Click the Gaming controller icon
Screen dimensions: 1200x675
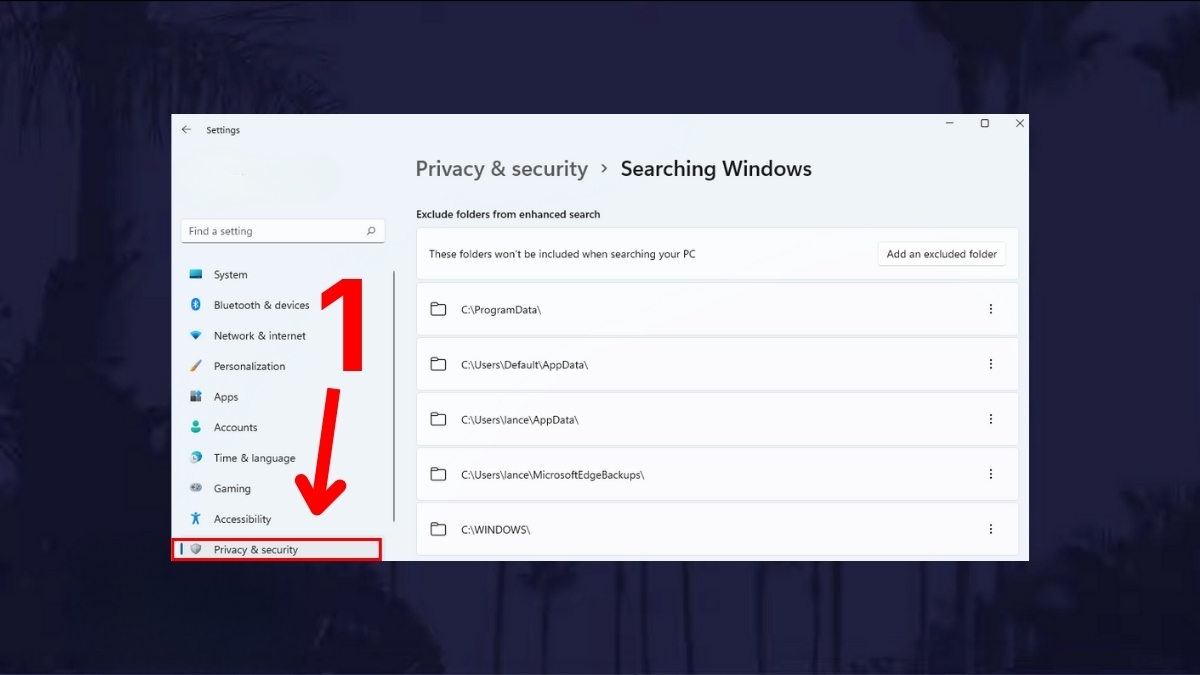coord(196,489)
